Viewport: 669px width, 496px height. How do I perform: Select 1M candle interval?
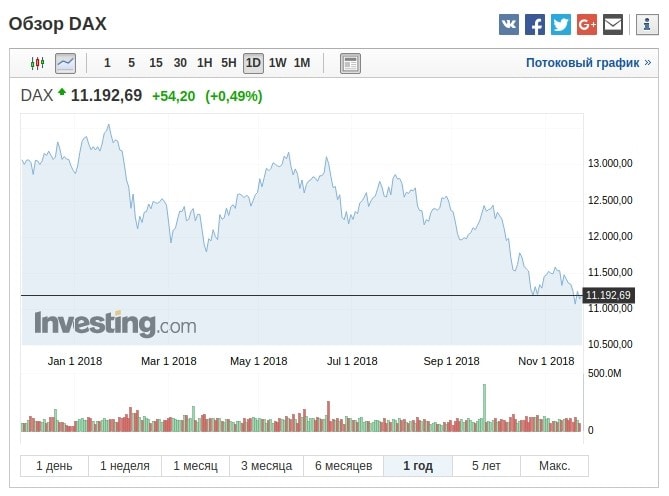pos(302,63)
